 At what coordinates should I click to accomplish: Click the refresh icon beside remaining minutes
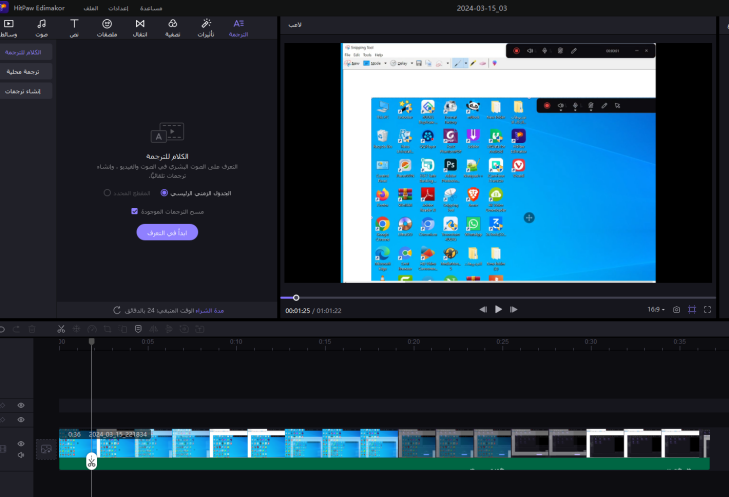117,310
